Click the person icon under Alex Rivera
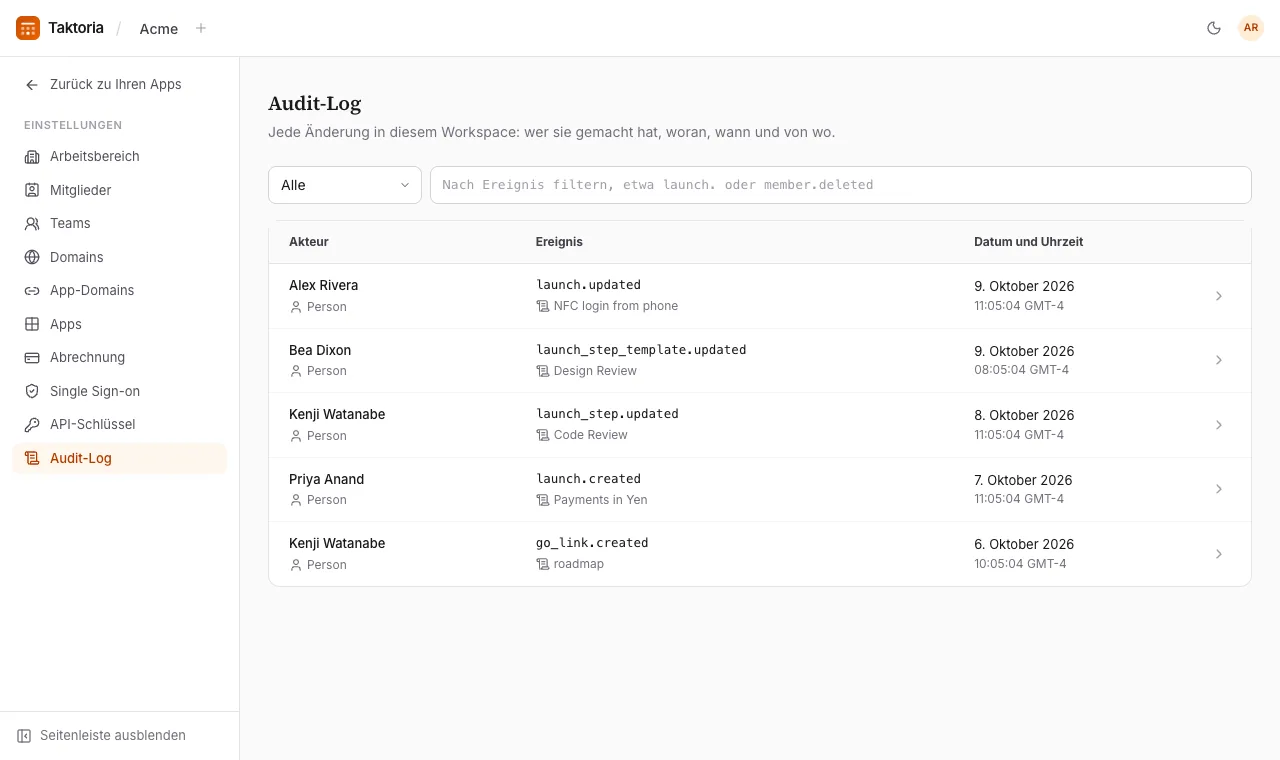 [x=296, y=307]
